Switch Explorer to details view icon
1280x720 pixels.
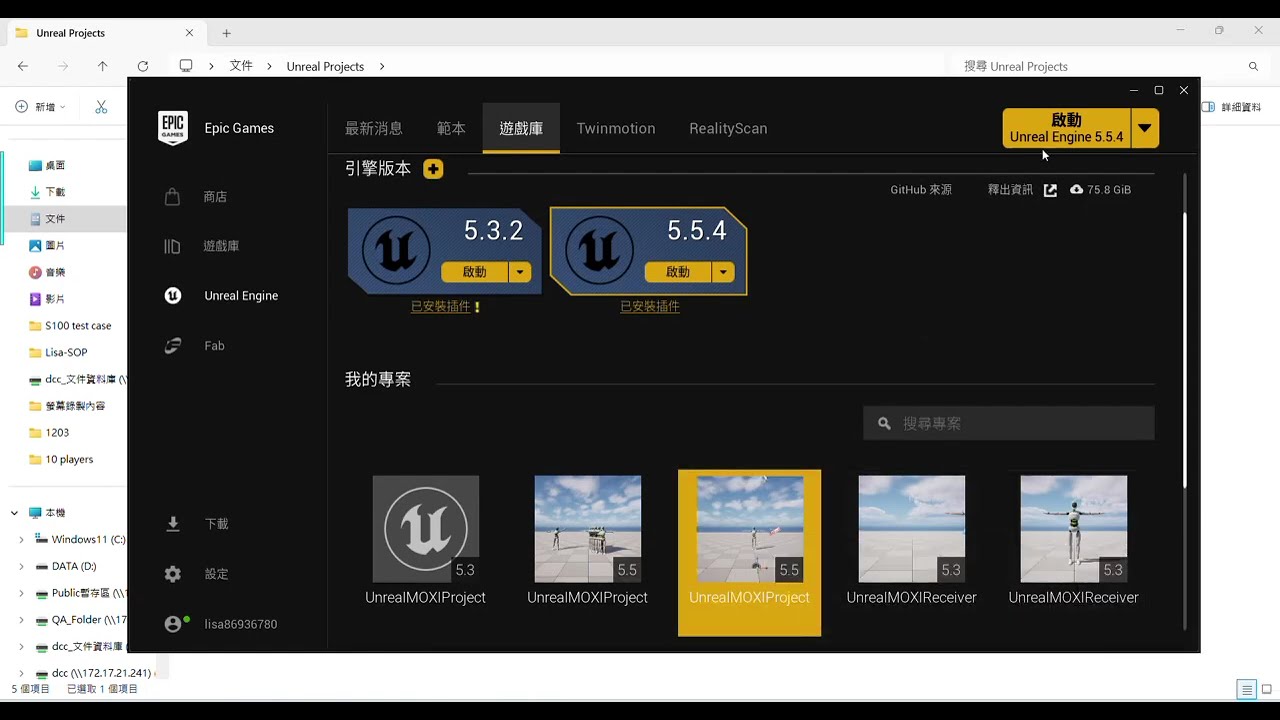click(1246, 689)
